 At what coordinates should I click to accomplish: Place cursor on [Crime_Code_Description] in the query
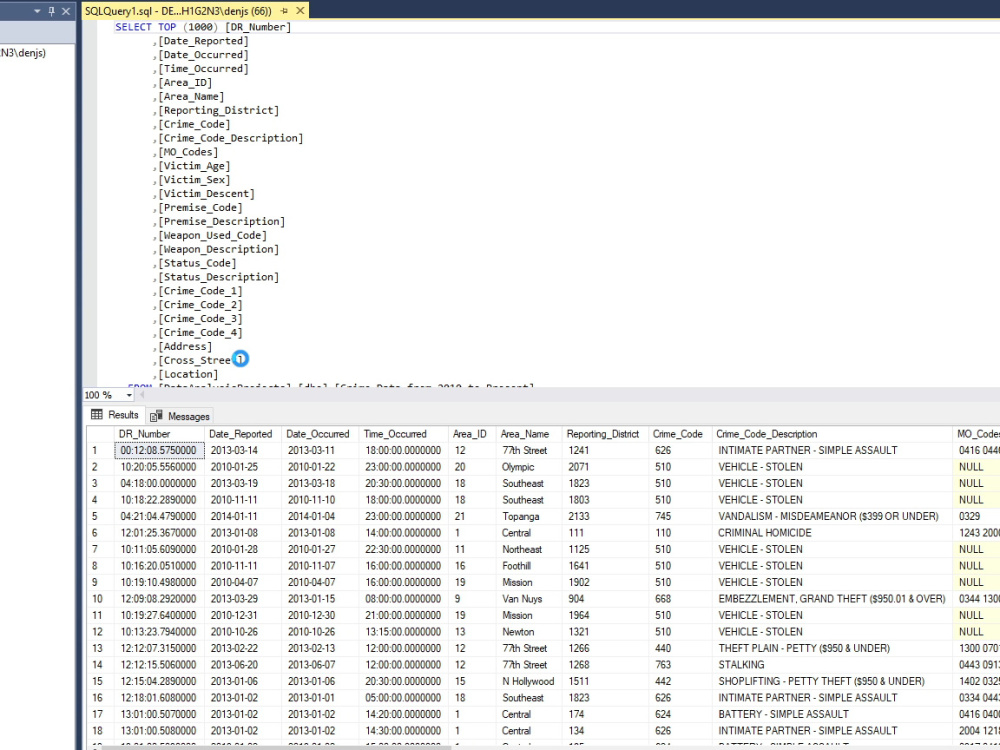click(x=231, y=138)
